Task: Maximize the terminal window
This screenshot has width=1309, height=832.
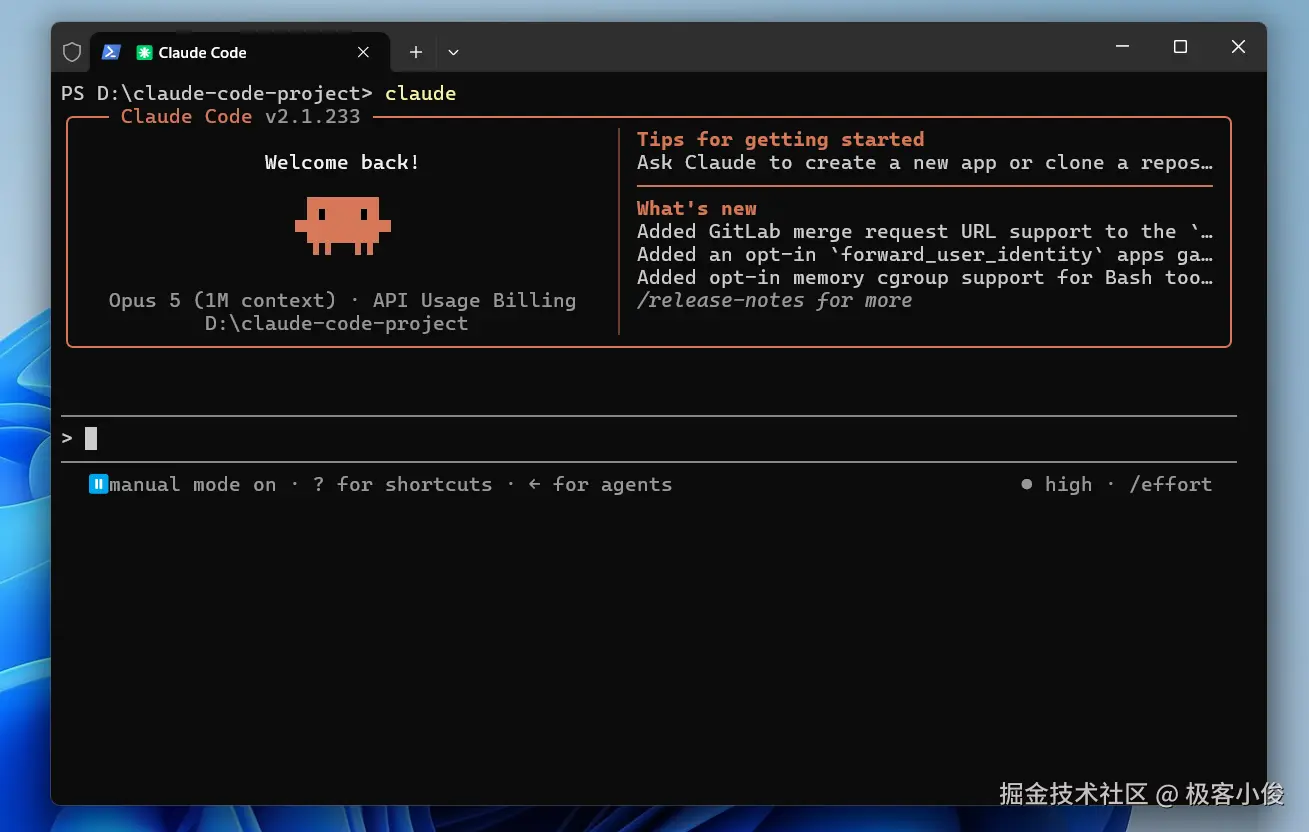Action: (1180, 47)
